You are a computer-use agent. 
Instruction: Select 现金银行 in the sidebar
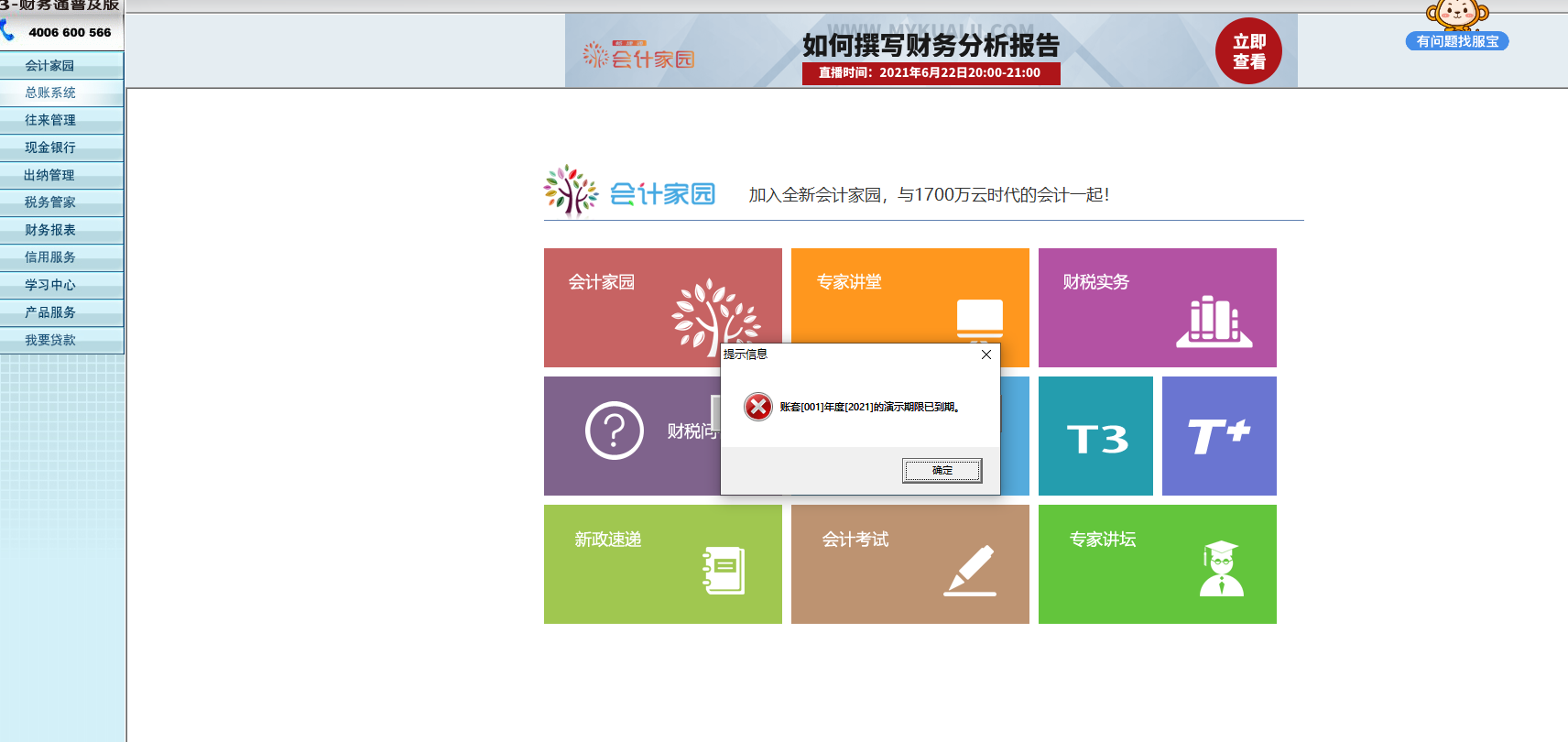tap(61, 148)
